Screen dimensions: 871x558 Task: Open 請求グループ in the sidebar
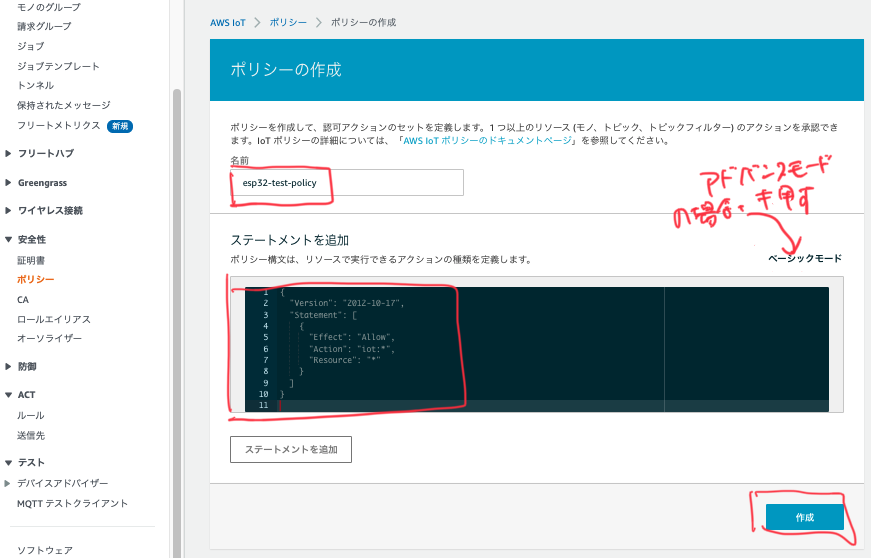tap(44, 26)
